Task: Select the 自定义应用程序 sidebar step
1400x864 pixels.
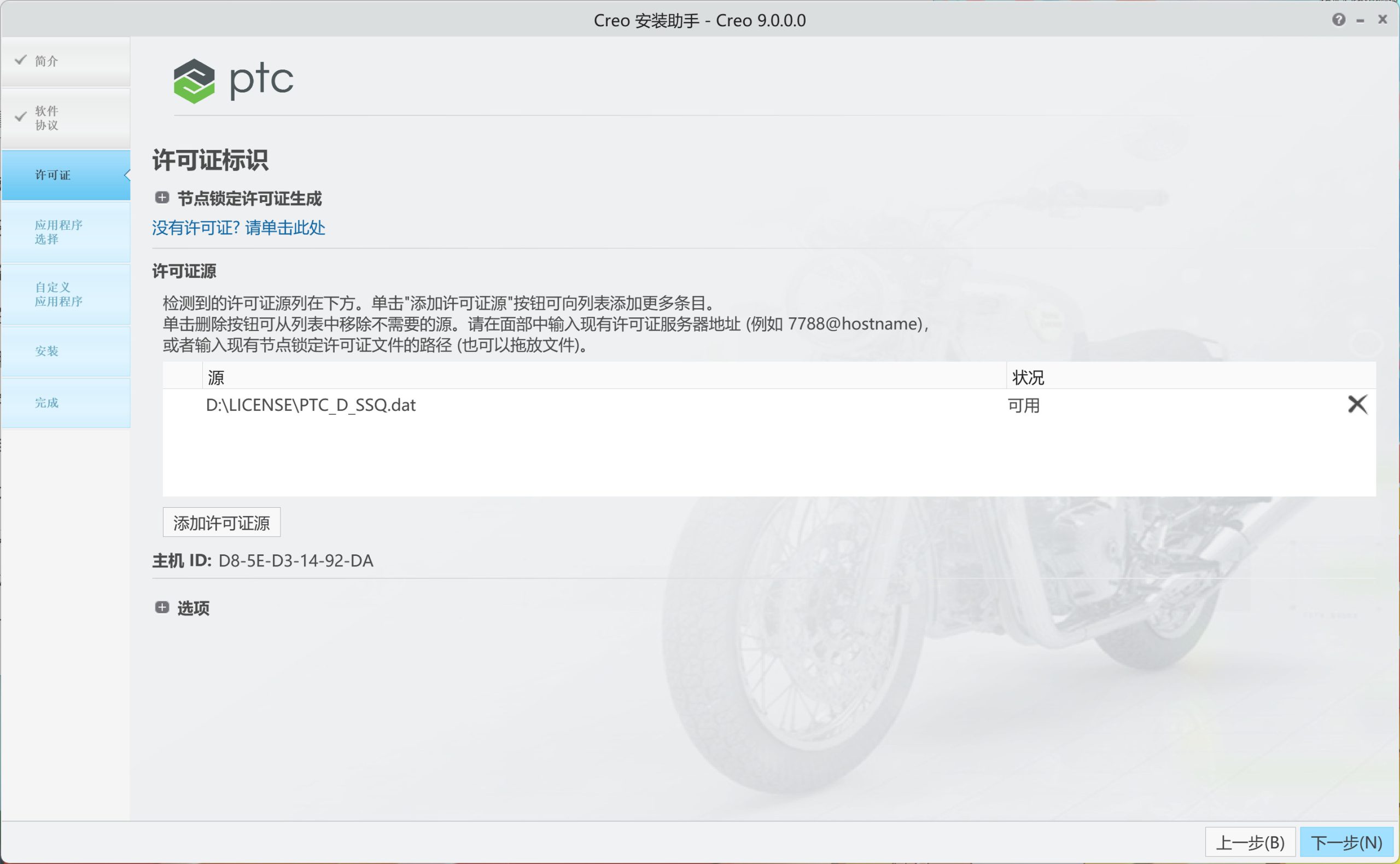Action: (x=58, y=294)
